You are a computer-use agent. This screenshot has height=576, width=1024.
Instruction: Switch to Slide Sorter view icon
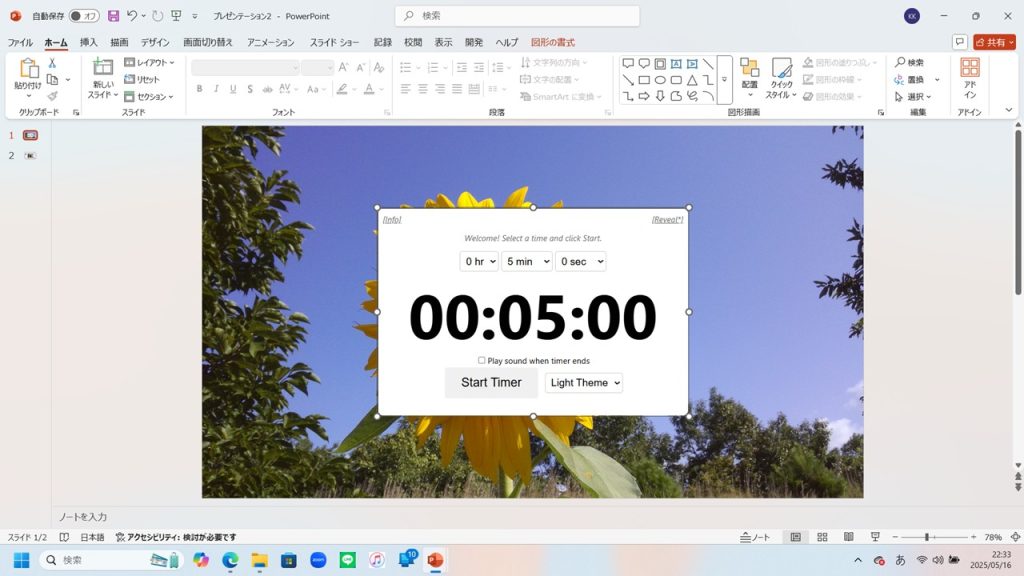pyautogui.click(x=822, y=537)
